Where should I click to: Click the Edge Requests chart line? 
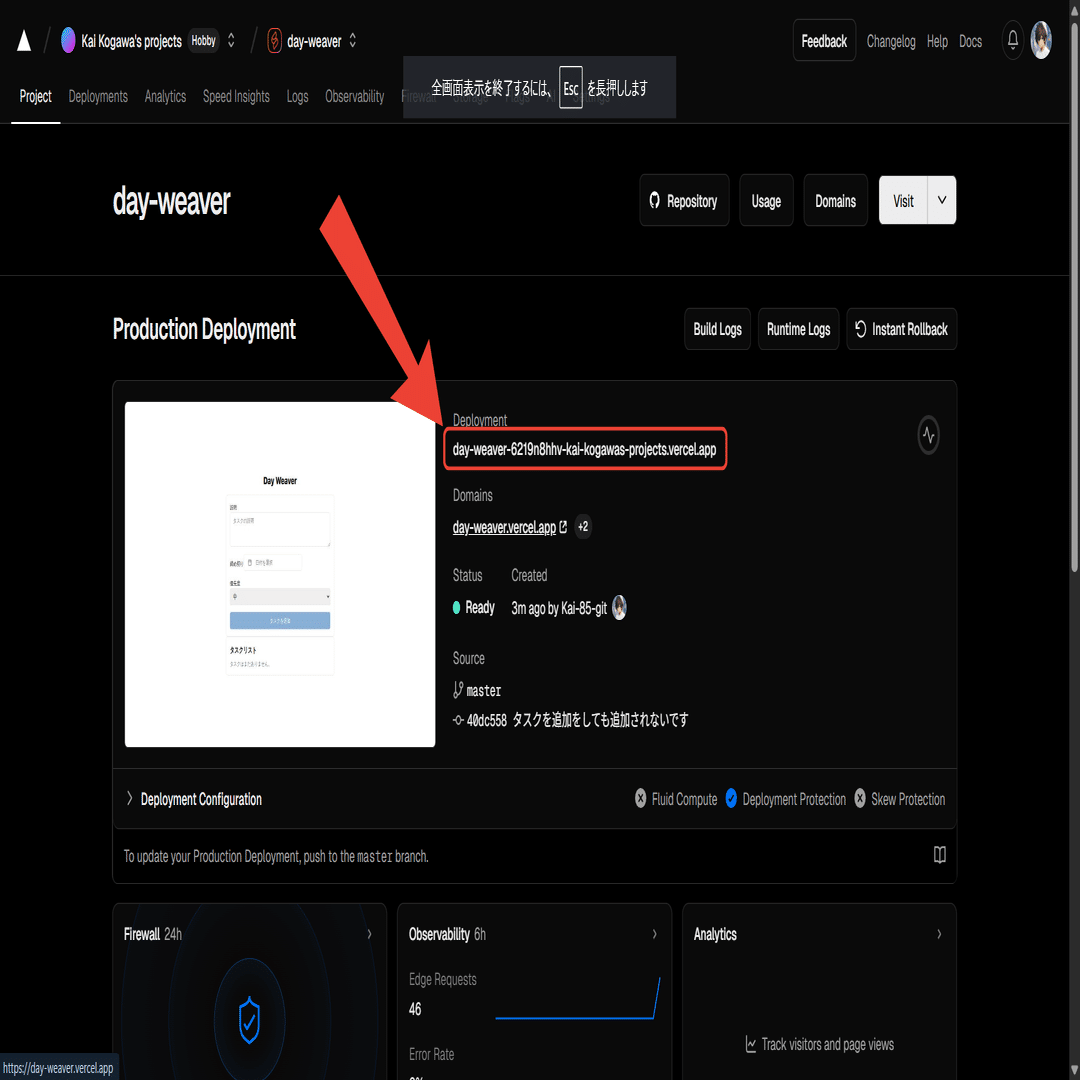[578, 998]
